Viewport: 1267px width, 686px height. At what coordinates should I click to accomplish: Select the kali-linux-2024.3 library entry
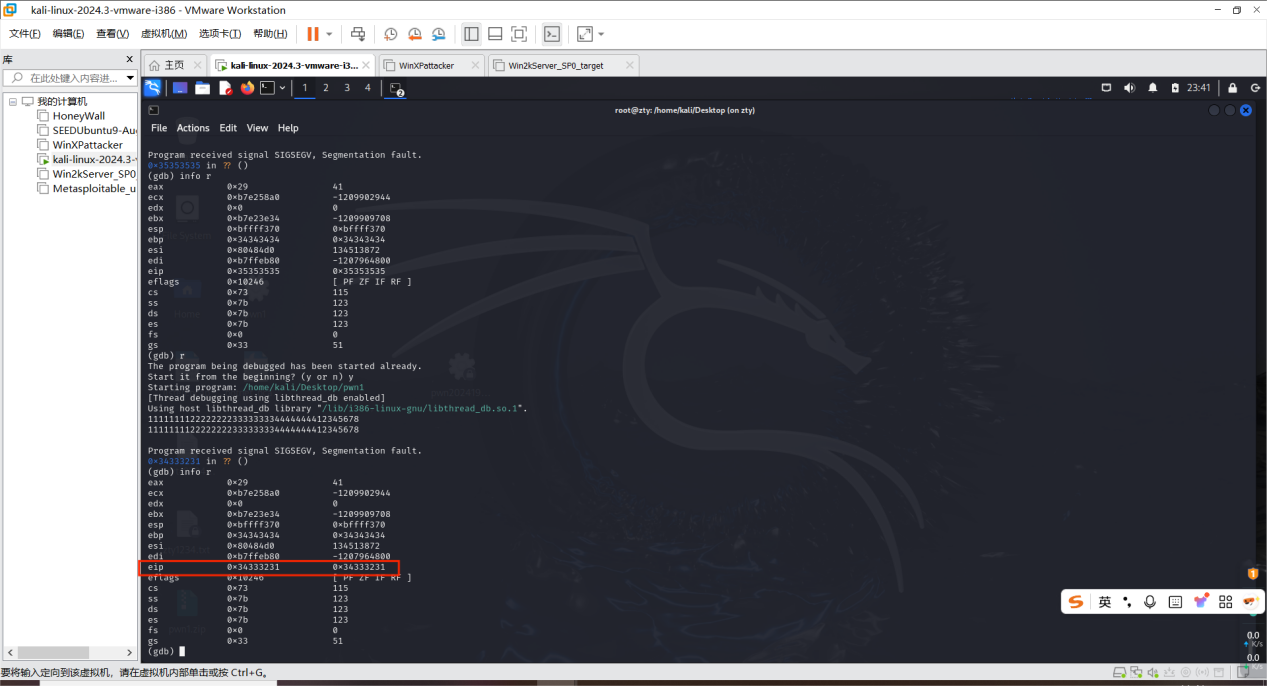tap(88, 159)
